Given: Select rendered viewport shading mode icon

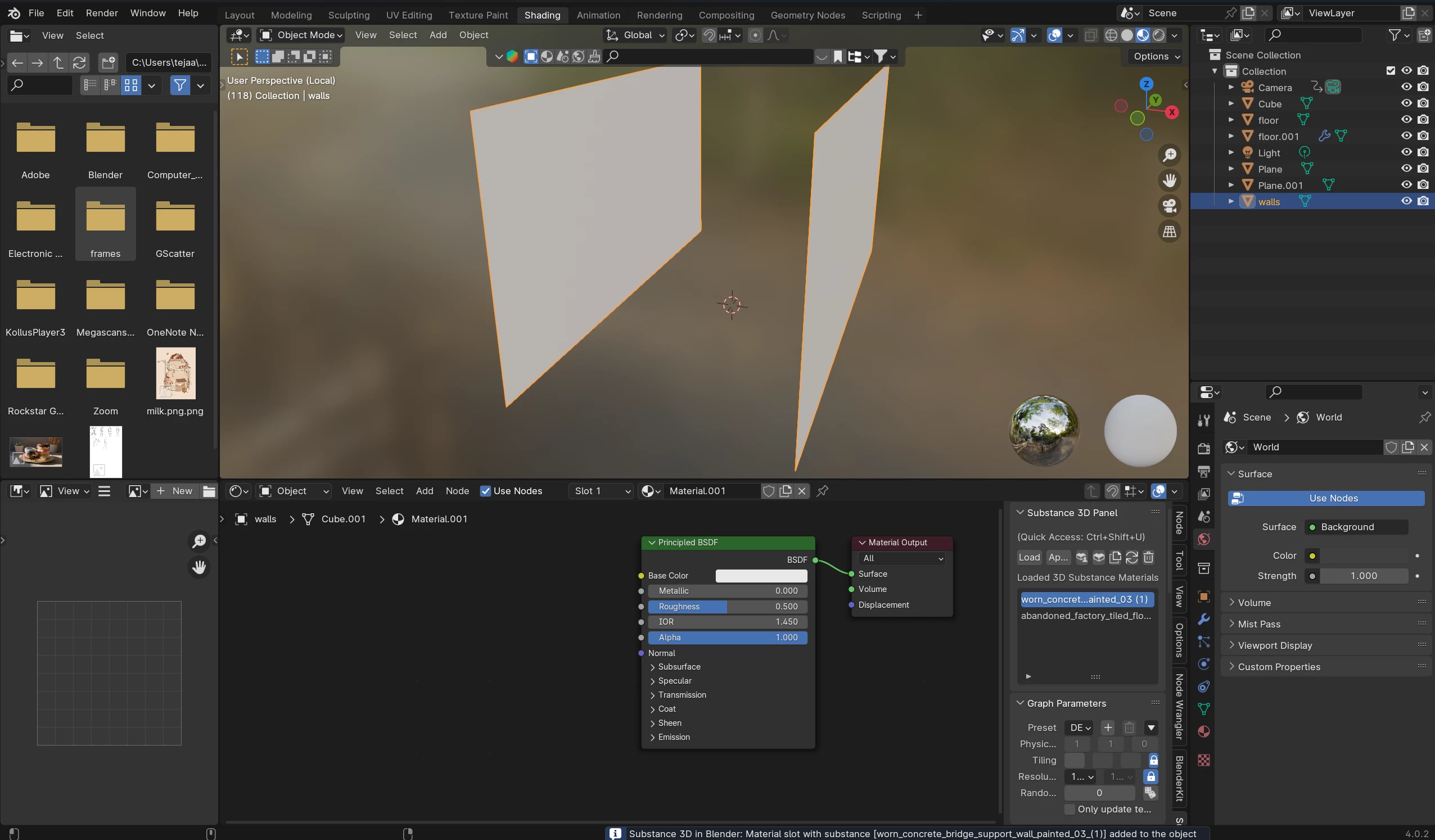Looking at the screenshot, I should (x=1158, y=35).
